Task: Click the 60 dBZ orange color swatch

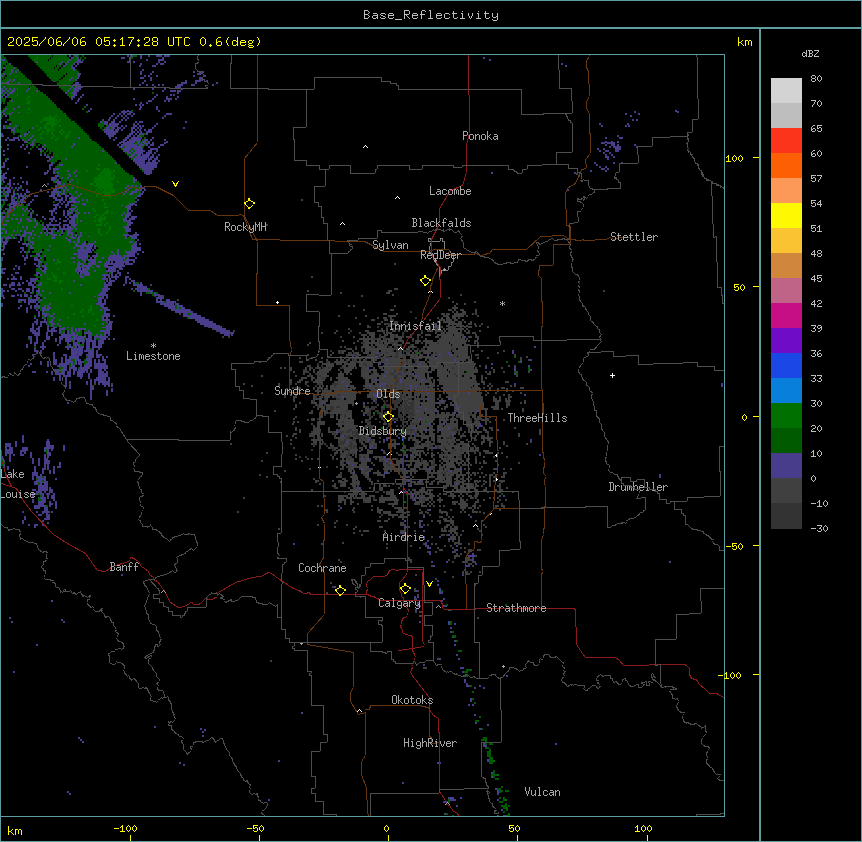Action: (x=786, y=165)
